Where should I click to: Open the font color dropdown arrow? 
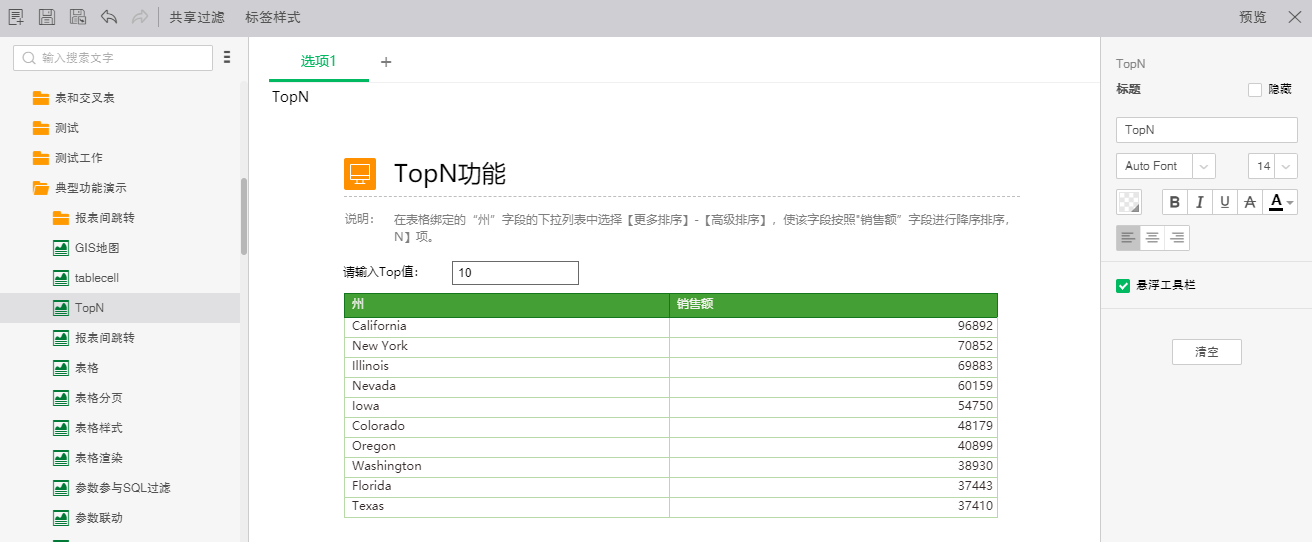[x=1291, y=203]
